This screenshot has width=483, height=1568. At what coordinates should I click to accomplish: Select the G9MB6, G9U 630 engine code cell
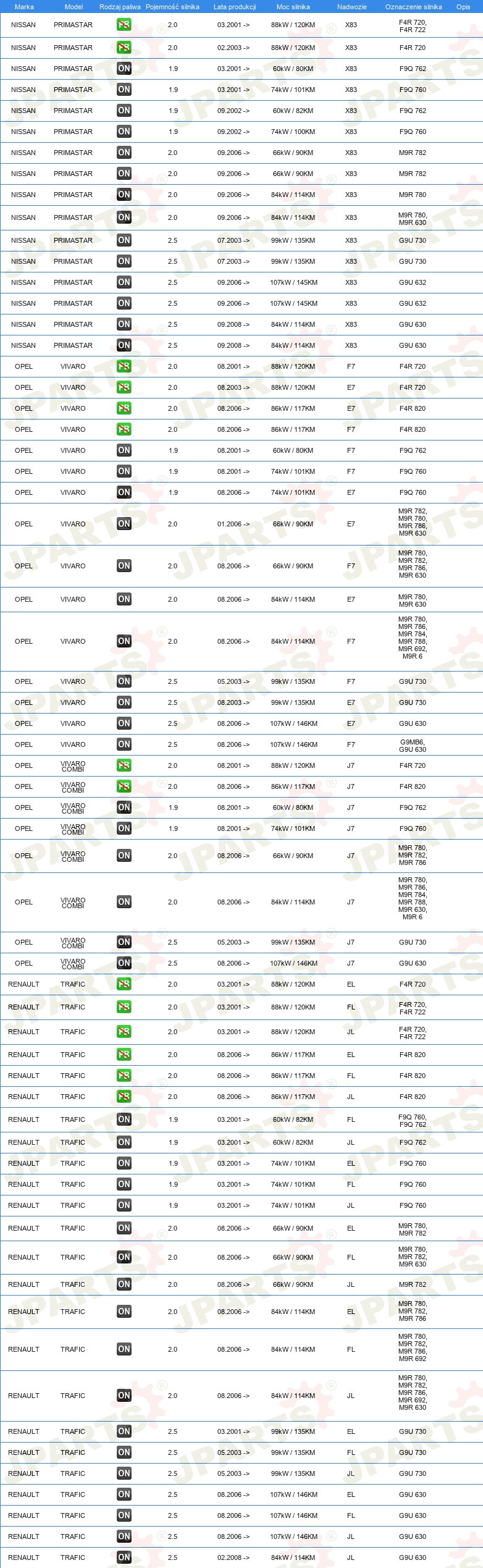click(413, 746)
